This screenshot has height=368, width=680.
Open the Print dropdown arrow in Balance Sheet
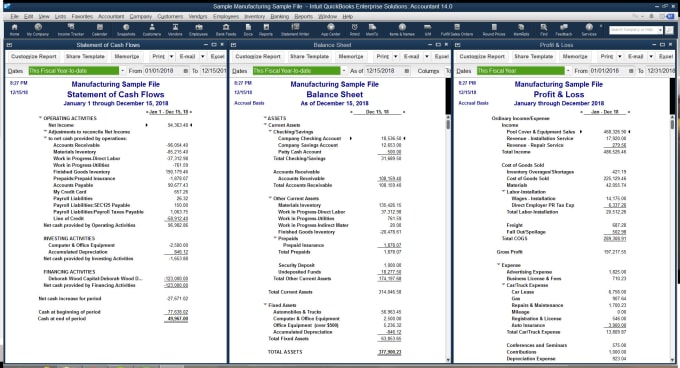396,57
